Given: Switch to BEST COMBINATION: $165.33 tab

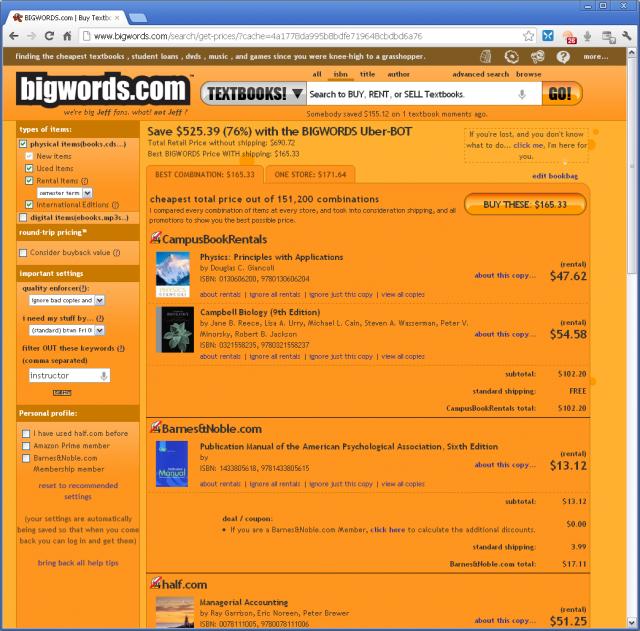Looking at the screenshot, I should click(x=205, y=175).
